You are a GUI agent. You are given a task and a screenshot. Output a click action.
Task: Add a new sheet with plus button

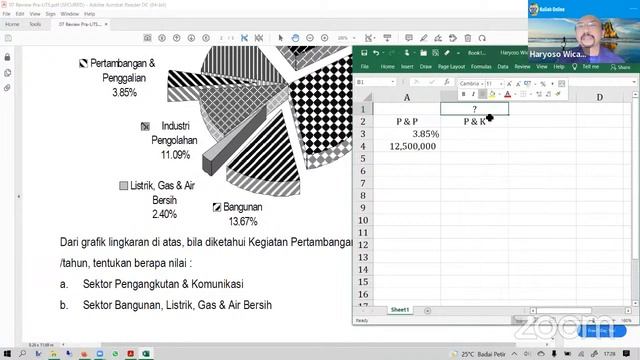tap(427, 311)
